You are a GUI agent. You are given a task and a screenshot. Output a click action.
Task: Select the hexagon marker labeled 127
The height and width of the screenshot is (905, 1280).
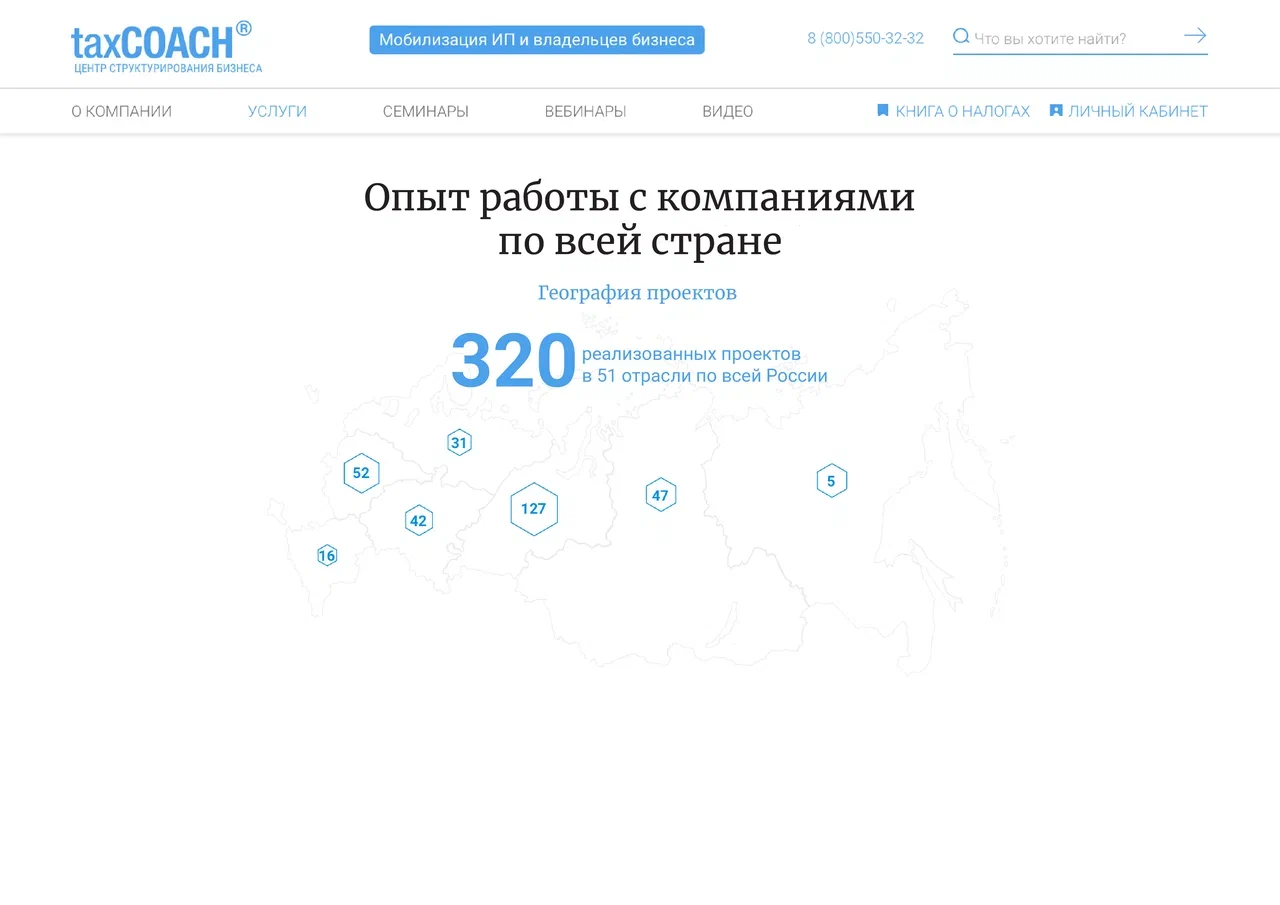point(534,509)
